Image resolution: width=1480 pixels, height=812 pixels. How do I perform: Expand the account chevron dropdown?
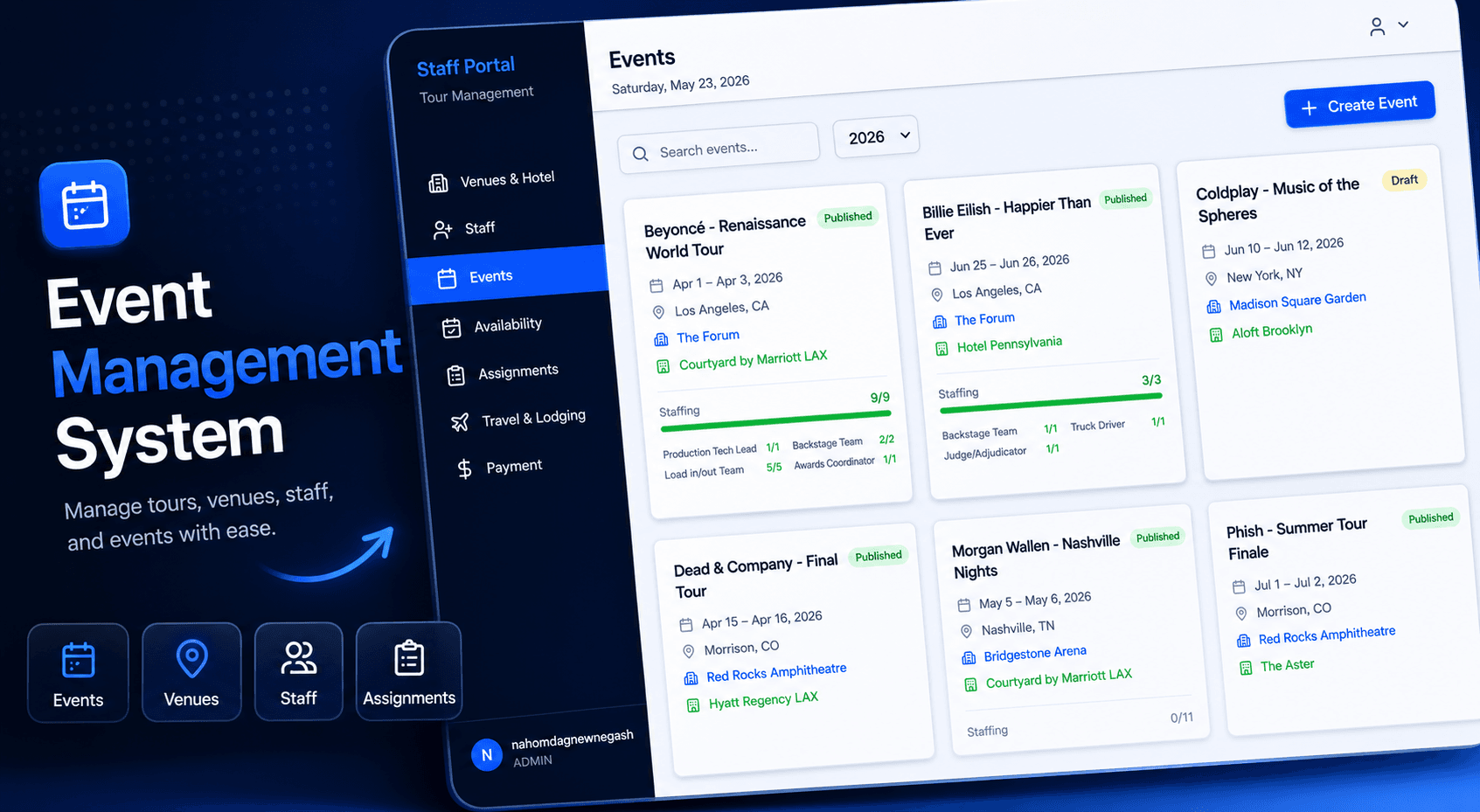pos(1403,24)
